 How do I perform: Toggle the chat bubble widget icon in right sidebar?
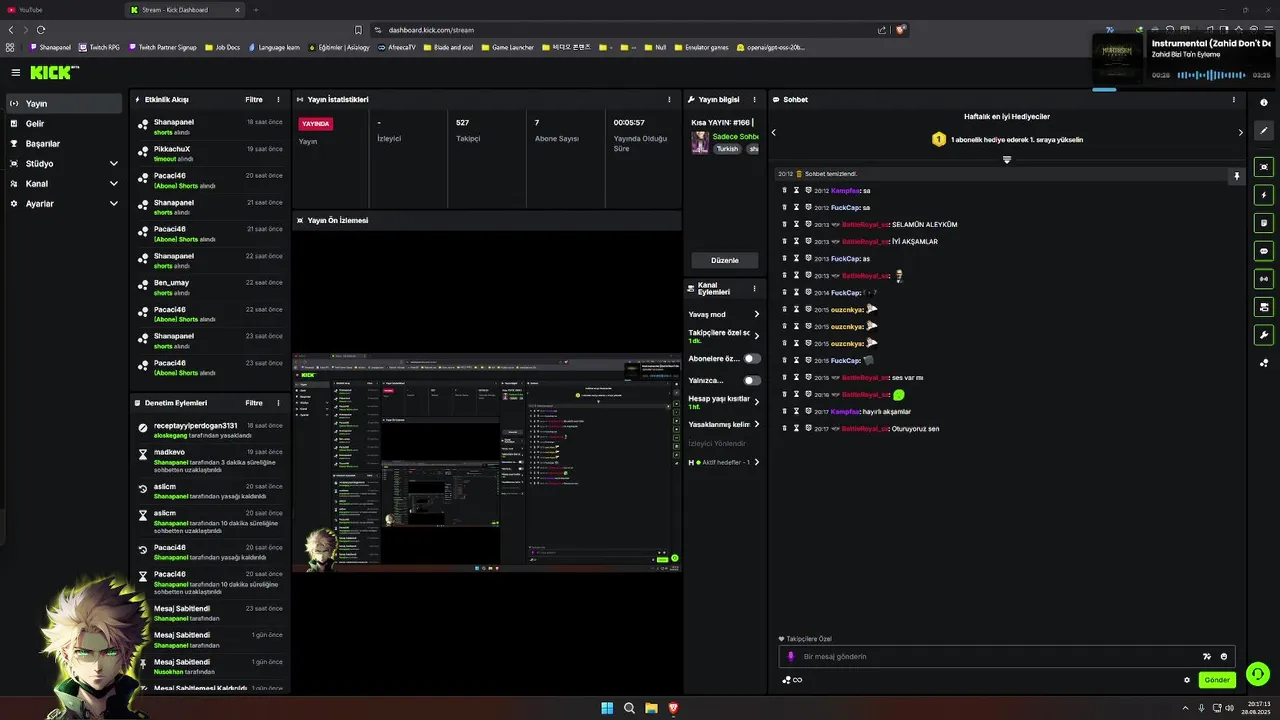pyautogui.click(x=1264, y=251)
